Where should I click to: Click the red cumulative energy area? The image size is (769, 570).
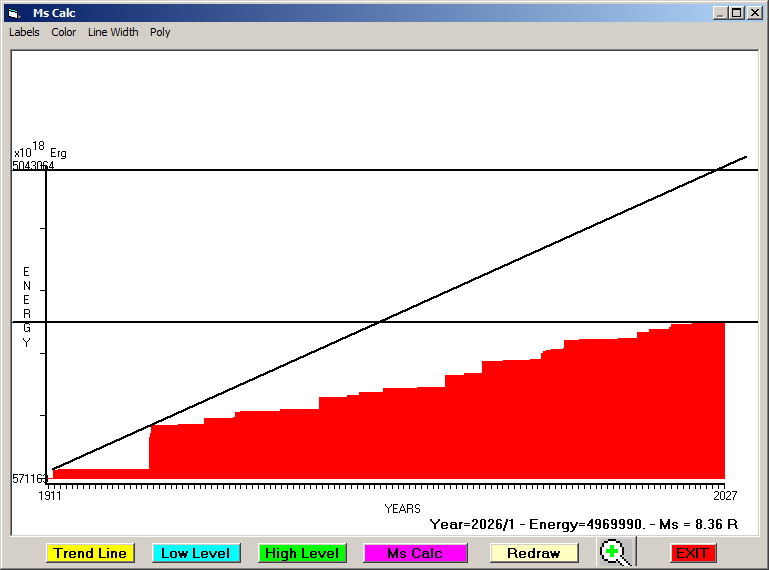tap(450, 430)
